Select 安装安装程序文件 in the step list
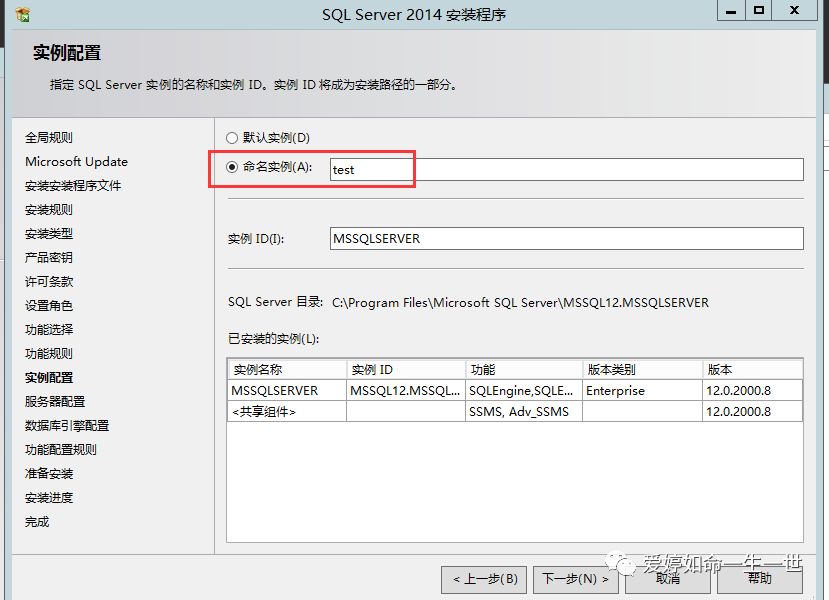Viewport: 829px width, 600px height. [73, 186]
